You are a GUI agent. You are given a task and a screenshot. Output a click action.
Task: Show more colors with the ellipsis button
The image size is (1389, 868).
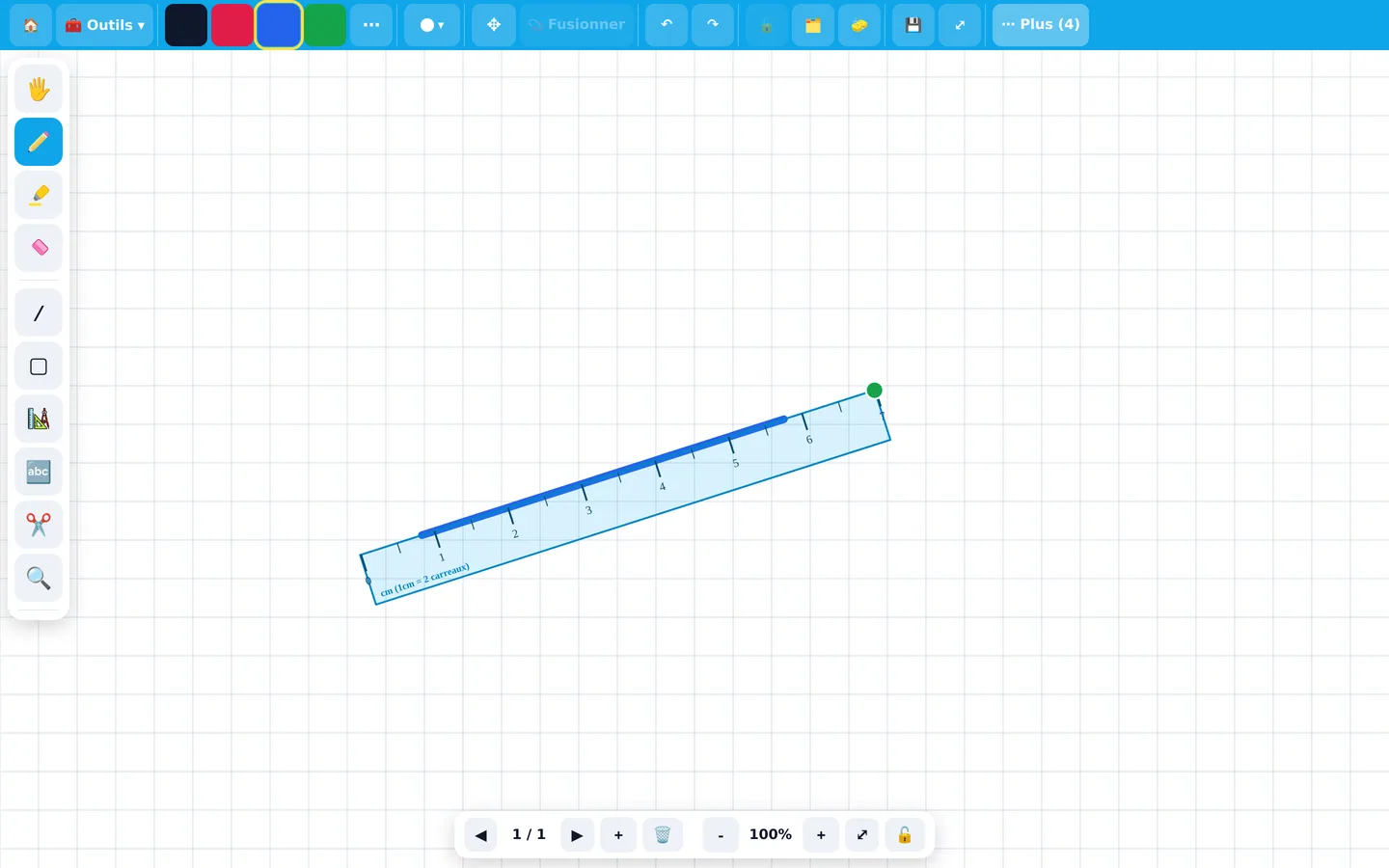pyautogui.click(x=371, y=25)
